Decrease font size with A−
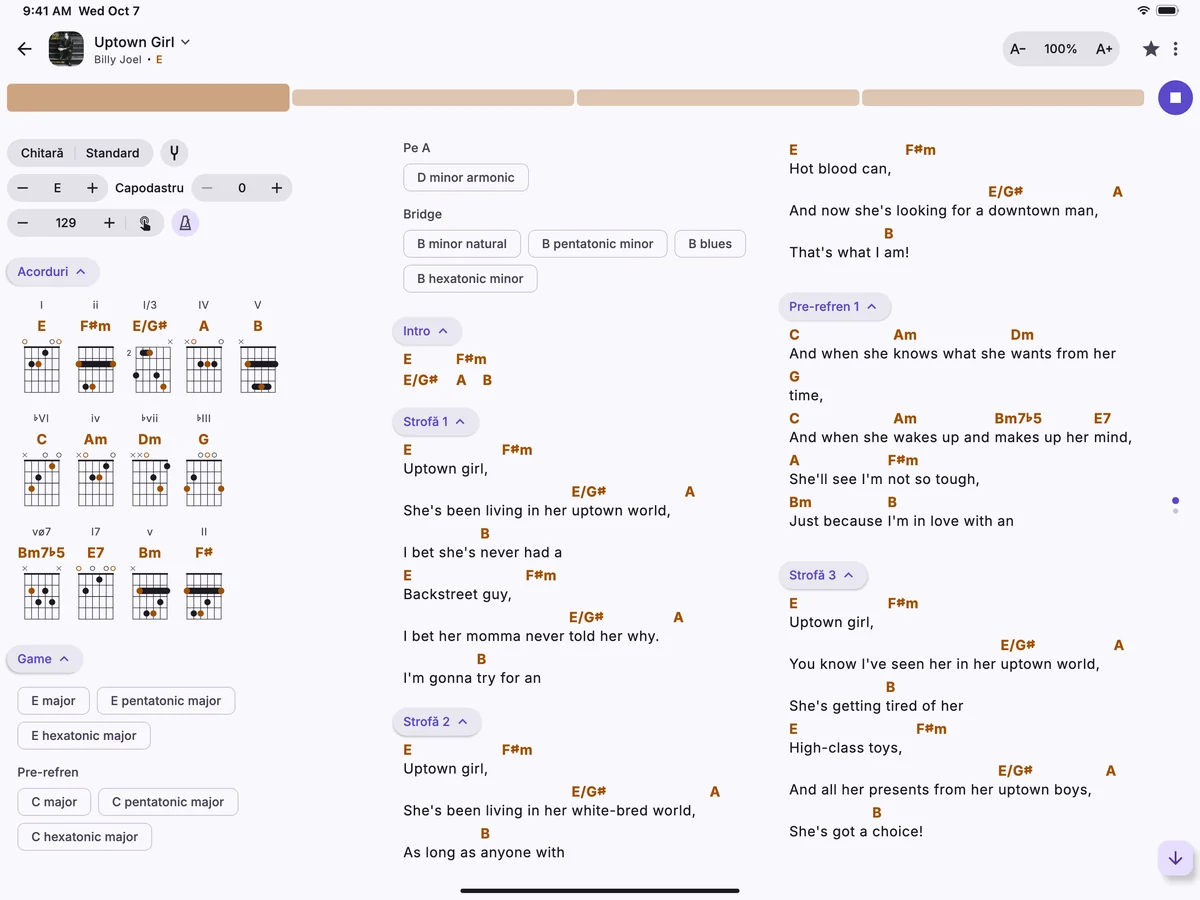 tap(1018, 49)
